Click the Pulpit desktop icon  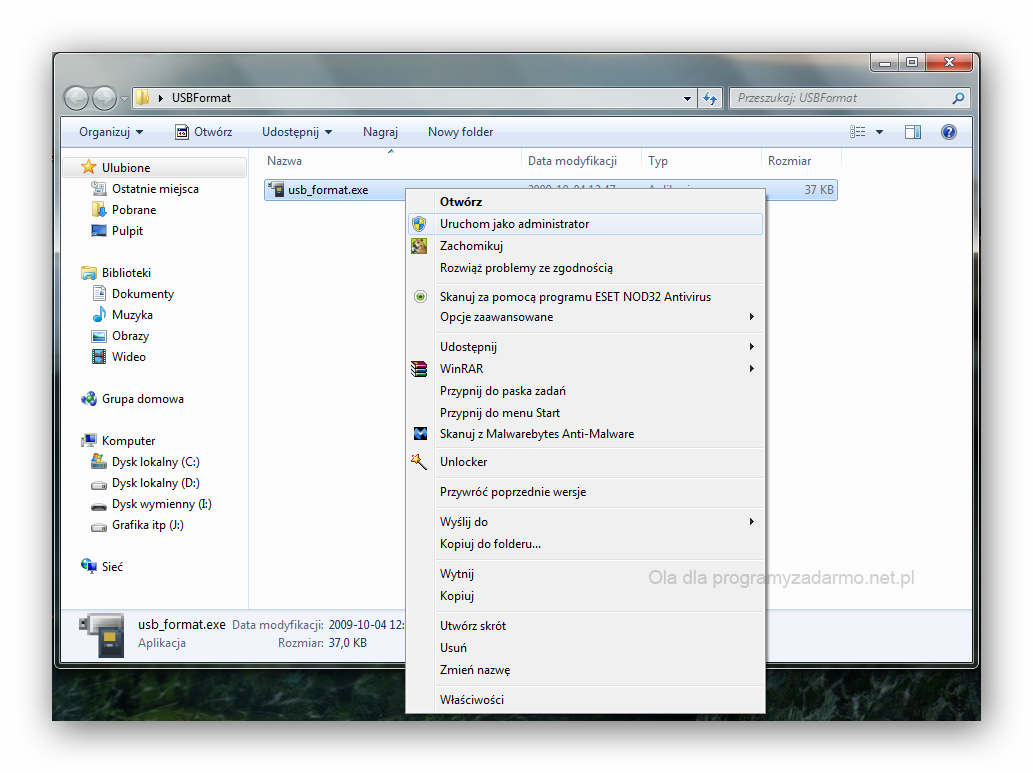tap(99, 231)
